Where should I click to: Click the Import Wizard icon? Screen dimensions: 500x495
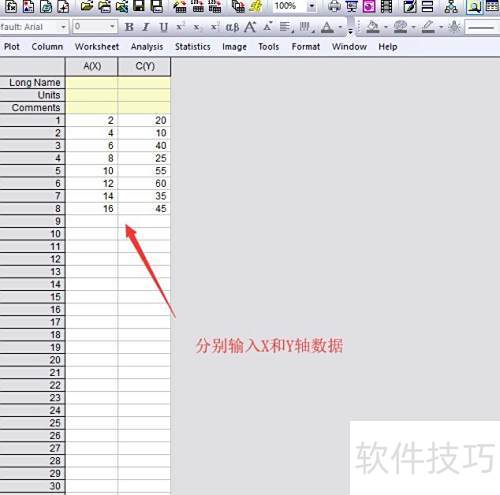pos(180,6)
